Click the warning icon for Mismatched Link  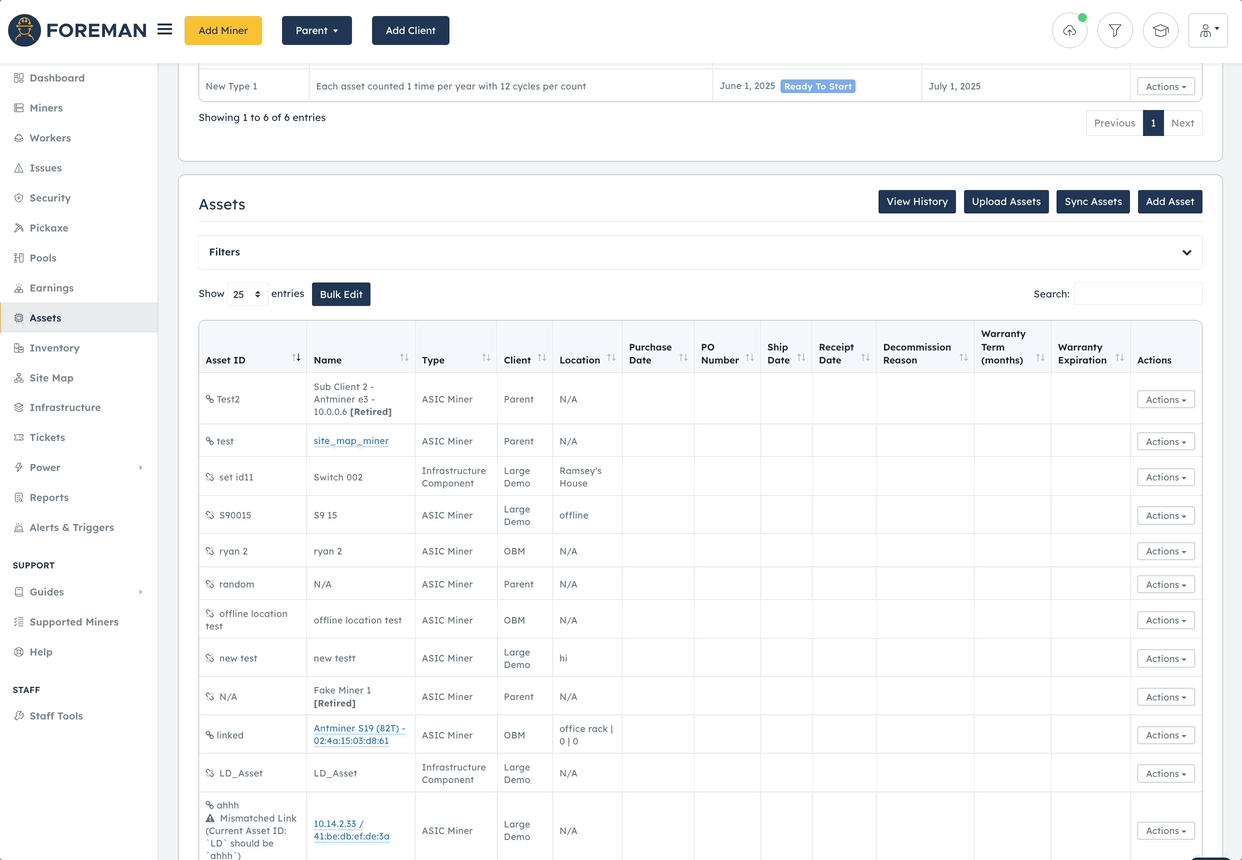coord(210,818)
